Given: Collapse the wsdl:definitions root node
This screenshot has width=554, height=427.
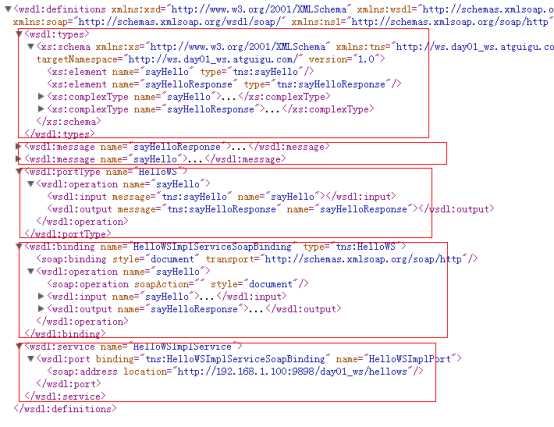Looking at the screenshot, I should coord(8,9).
